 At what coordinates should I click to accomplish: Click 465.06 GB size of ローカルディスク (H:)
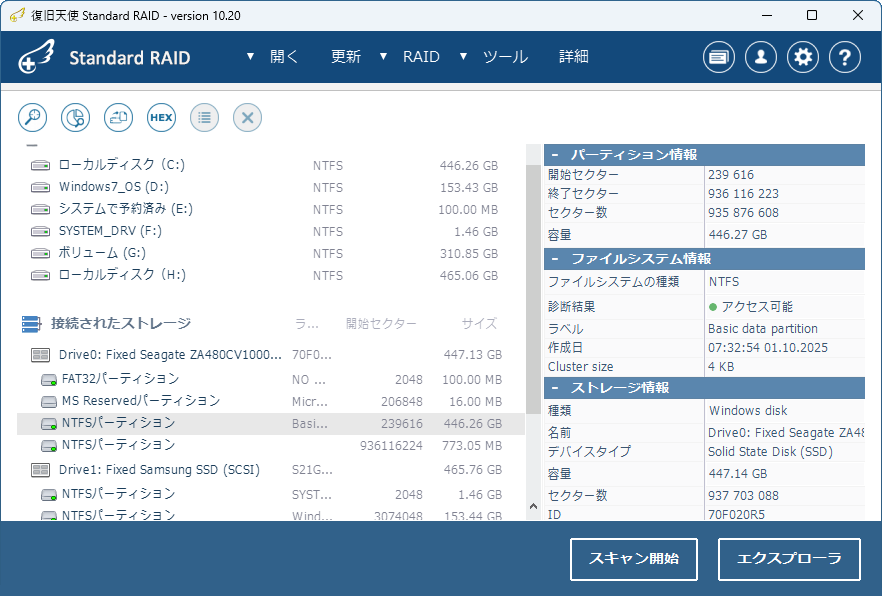469,275
